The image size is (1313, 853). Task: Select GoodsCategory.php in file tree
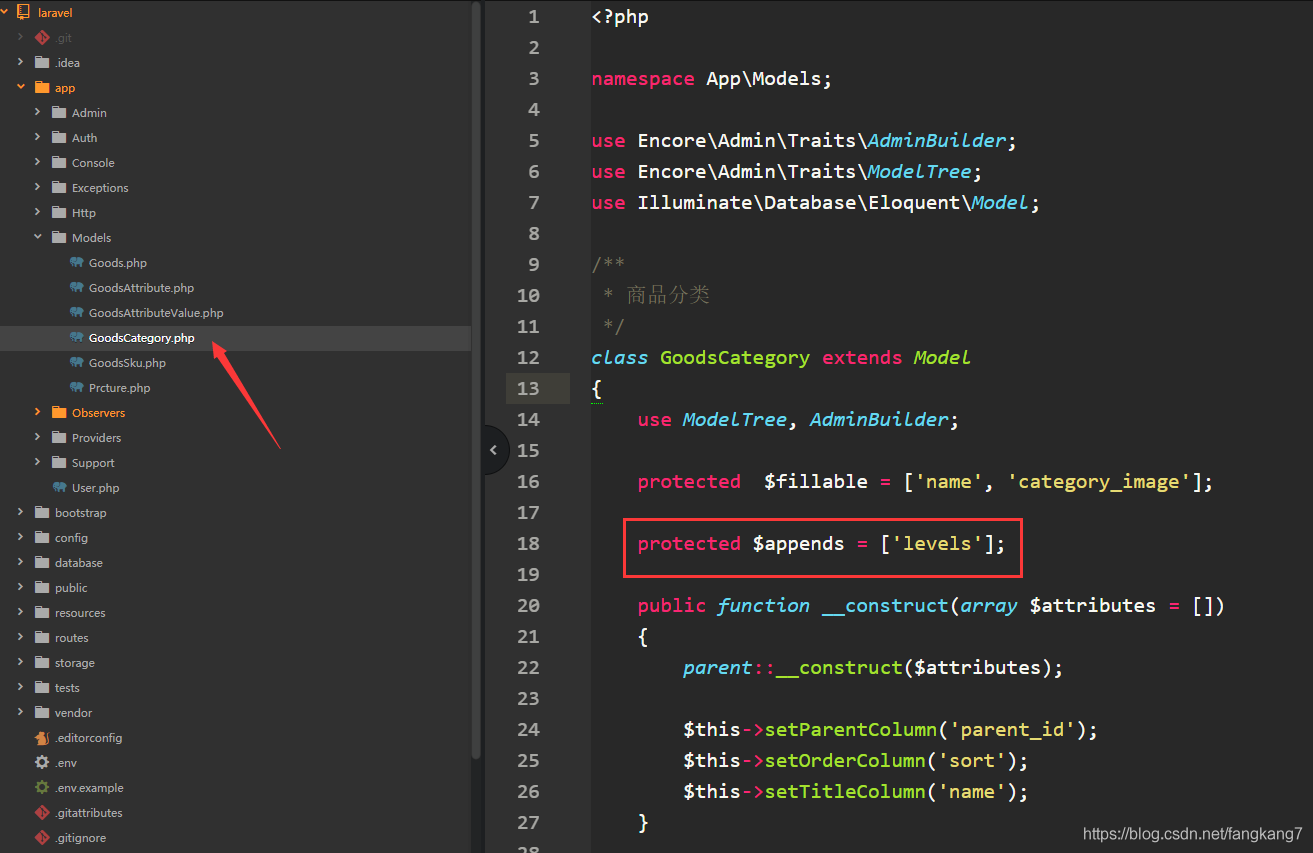pyautogui.click(x=142, y=338)
